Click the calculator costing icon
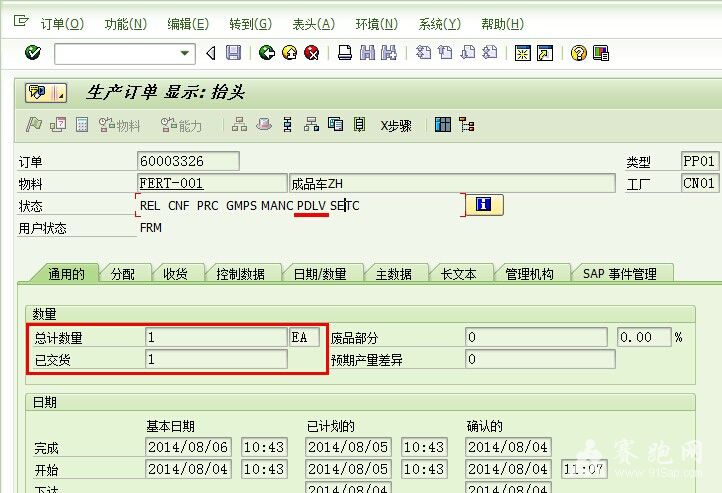This screenshot has width=722, height=493. point(82,124)
